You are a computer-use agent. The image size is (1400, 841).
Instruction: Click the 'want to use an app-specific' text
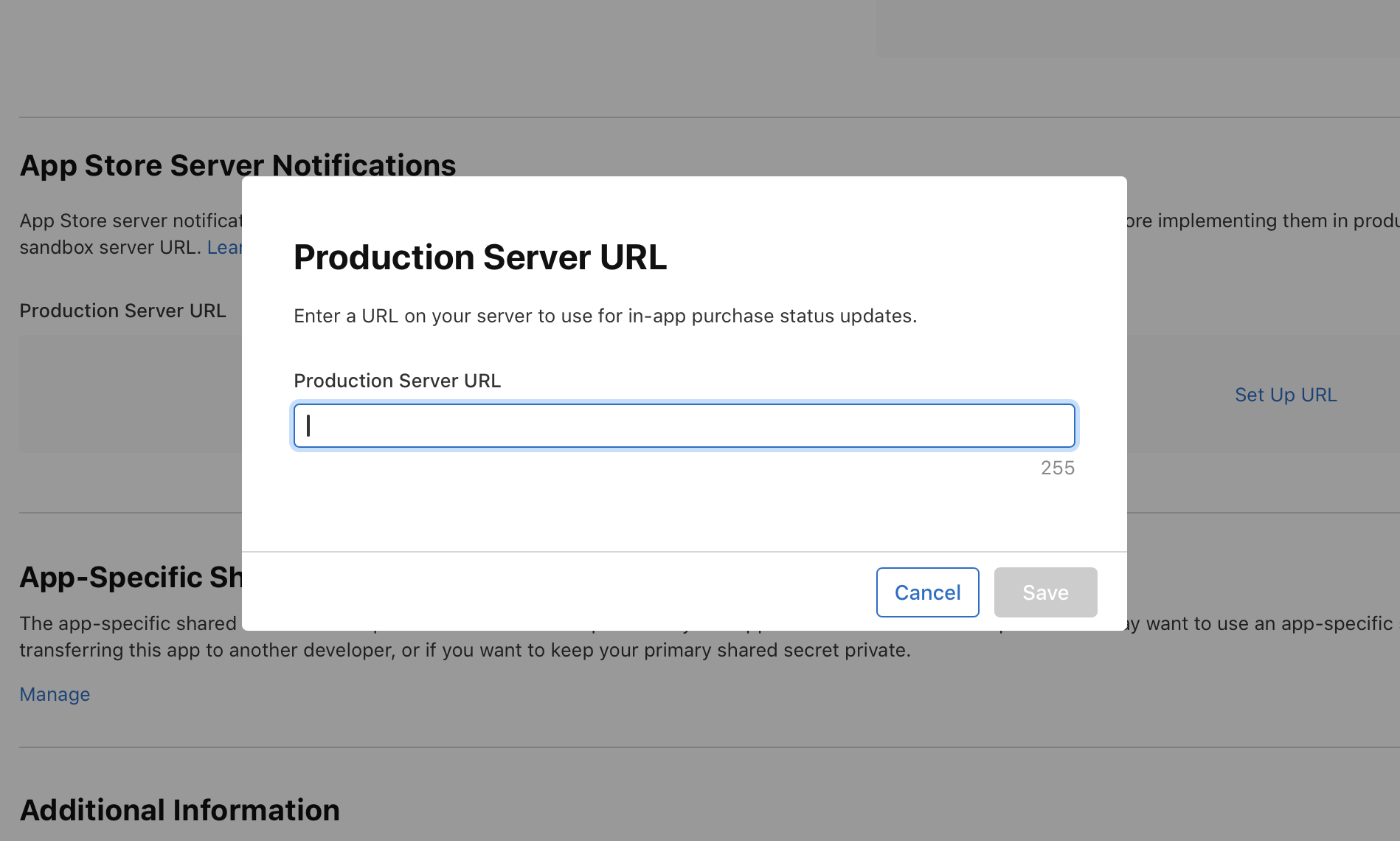tap(1269, 623)
